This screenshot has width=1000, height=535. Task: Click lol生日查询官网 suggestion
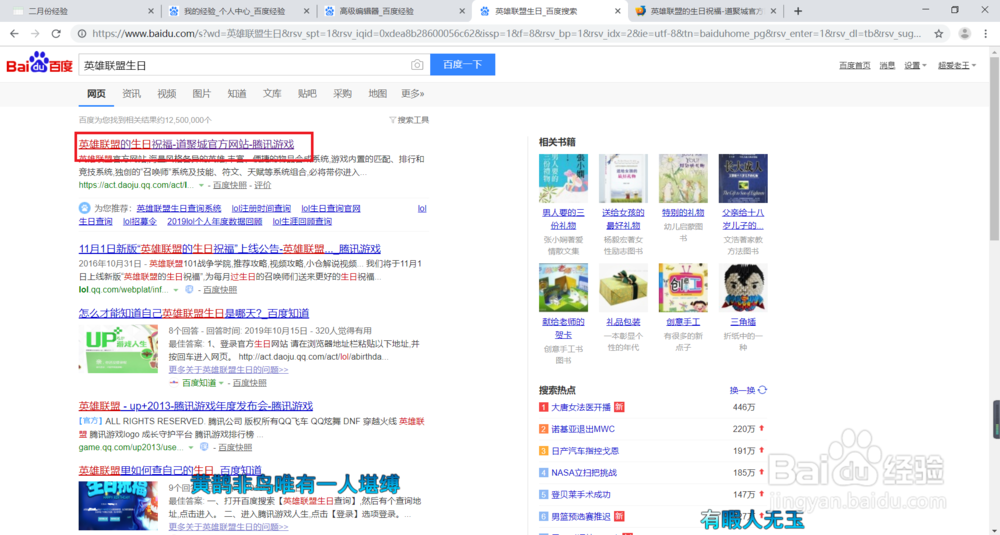tap(331, 209)
